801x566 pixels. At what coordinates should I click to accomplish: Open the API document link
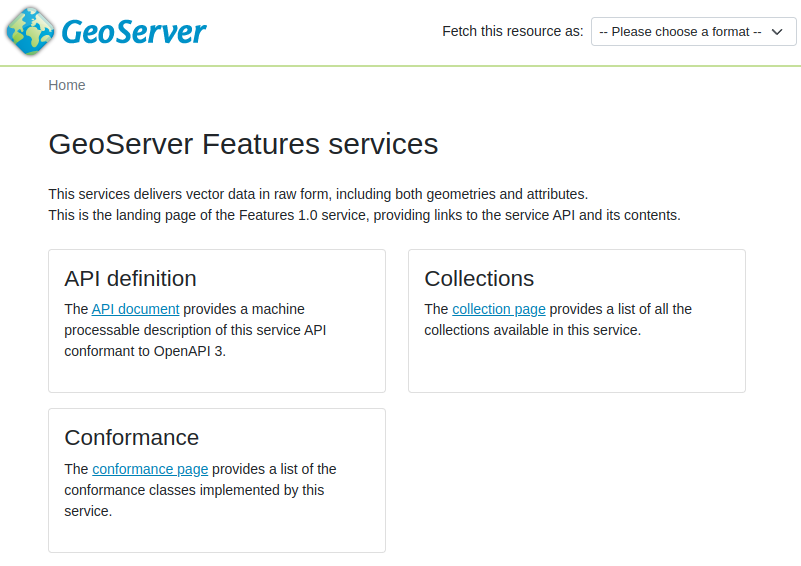(x=135, y=309)
